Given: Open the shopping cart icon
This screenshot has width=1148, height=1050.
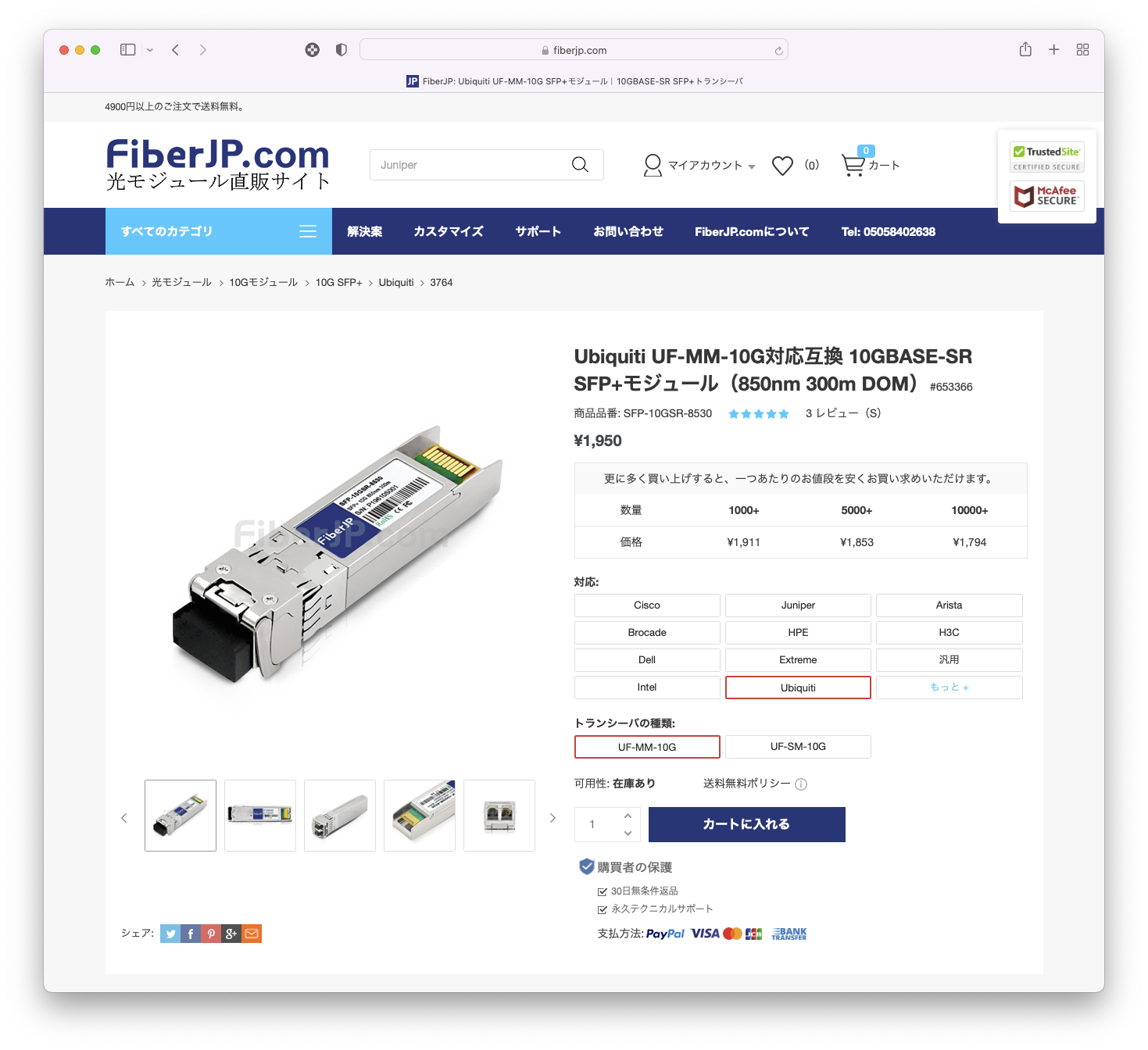Looking at the screenshot, I should 853,165.
